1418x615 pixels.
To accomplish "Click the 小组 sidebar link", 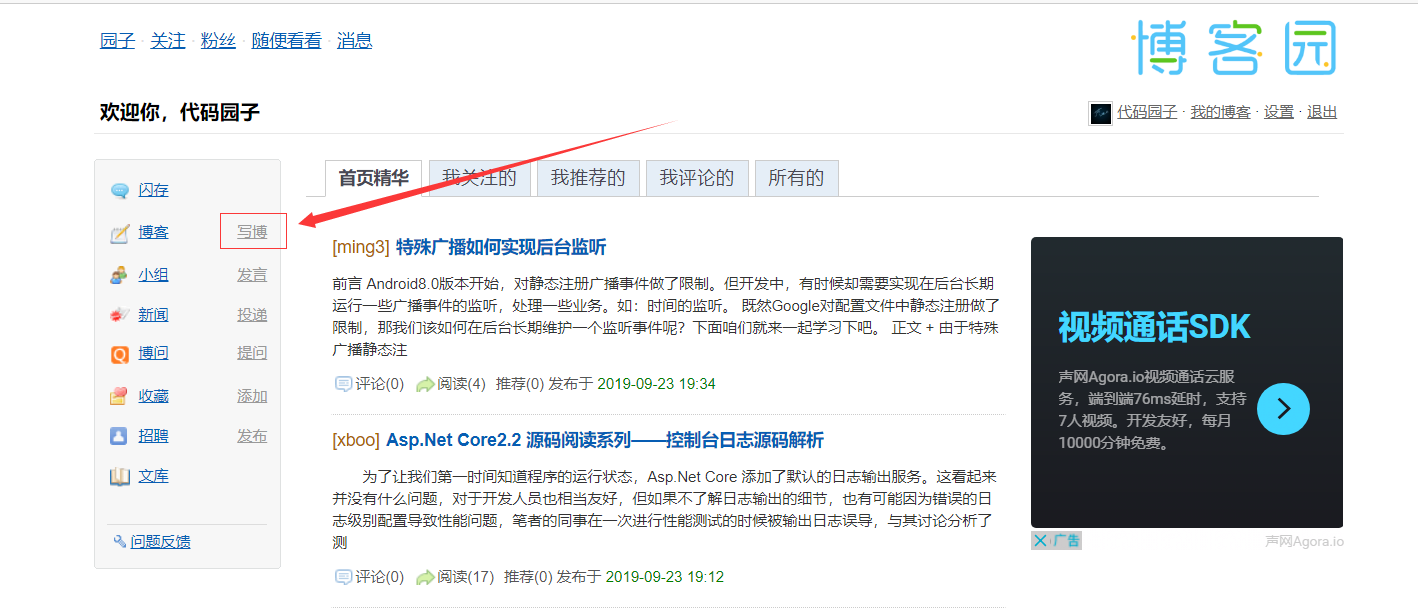I will (153, 275).
